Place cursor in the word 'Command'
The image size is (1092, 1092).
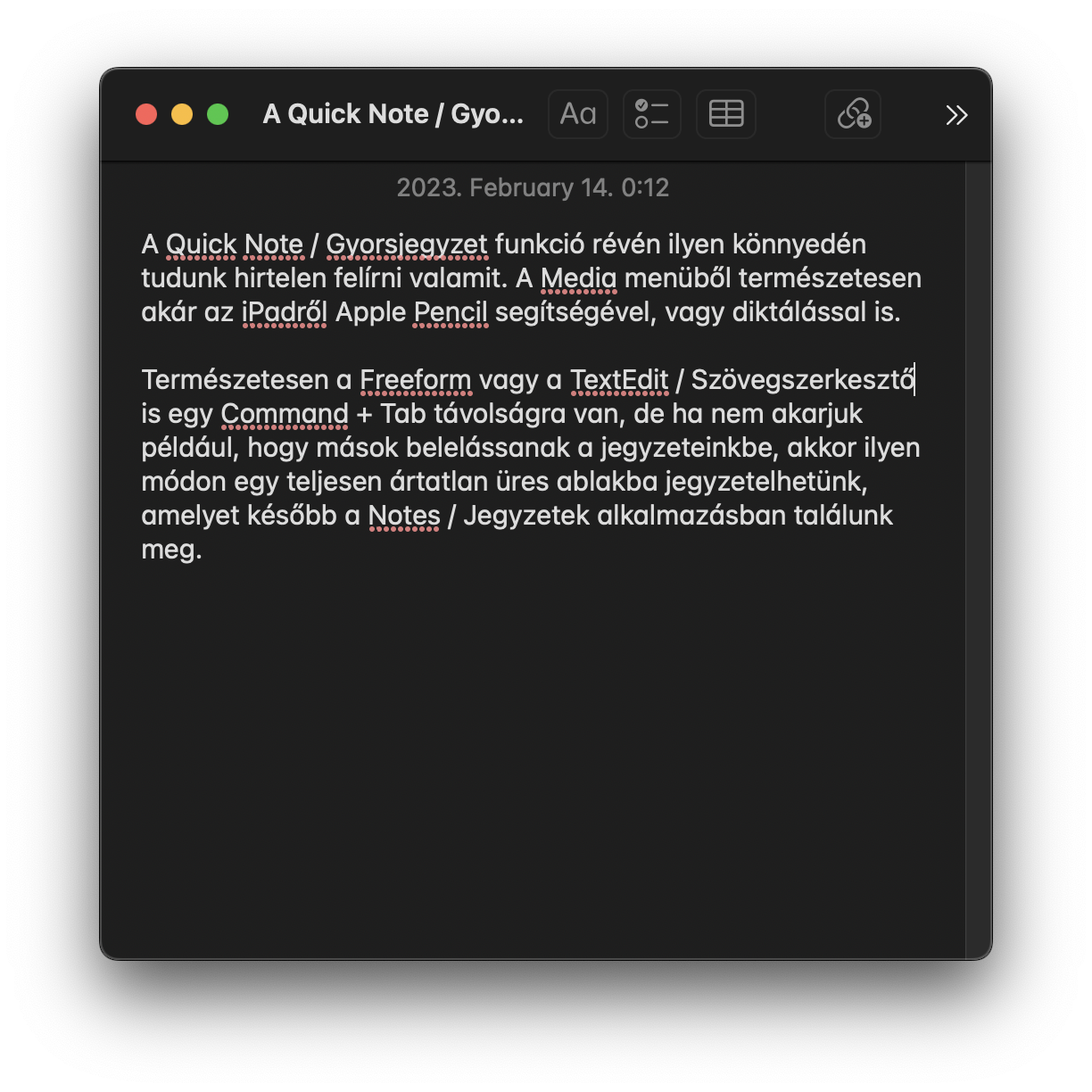click(x=285, y=414)
